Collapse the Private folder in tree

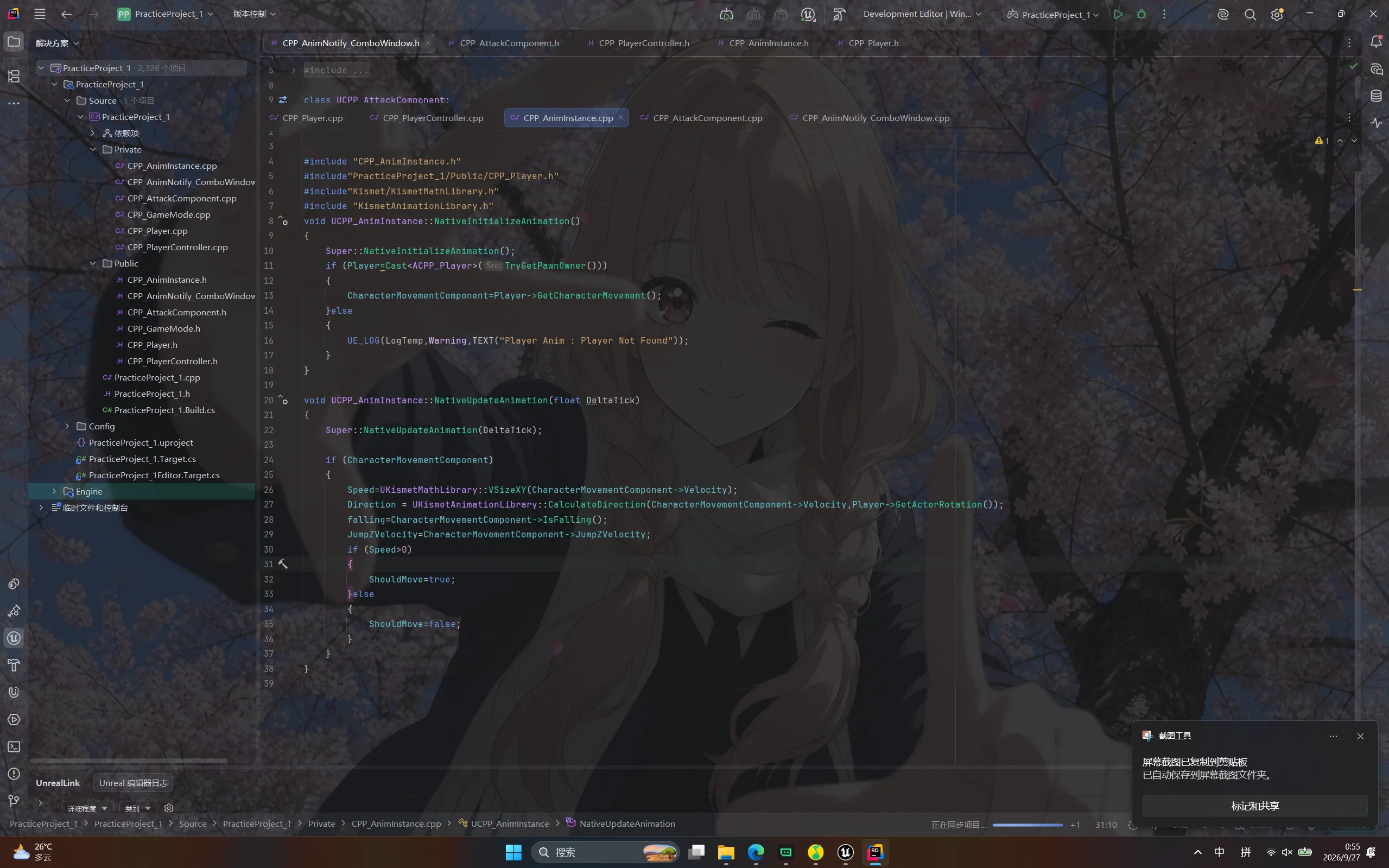pos(93,149)
